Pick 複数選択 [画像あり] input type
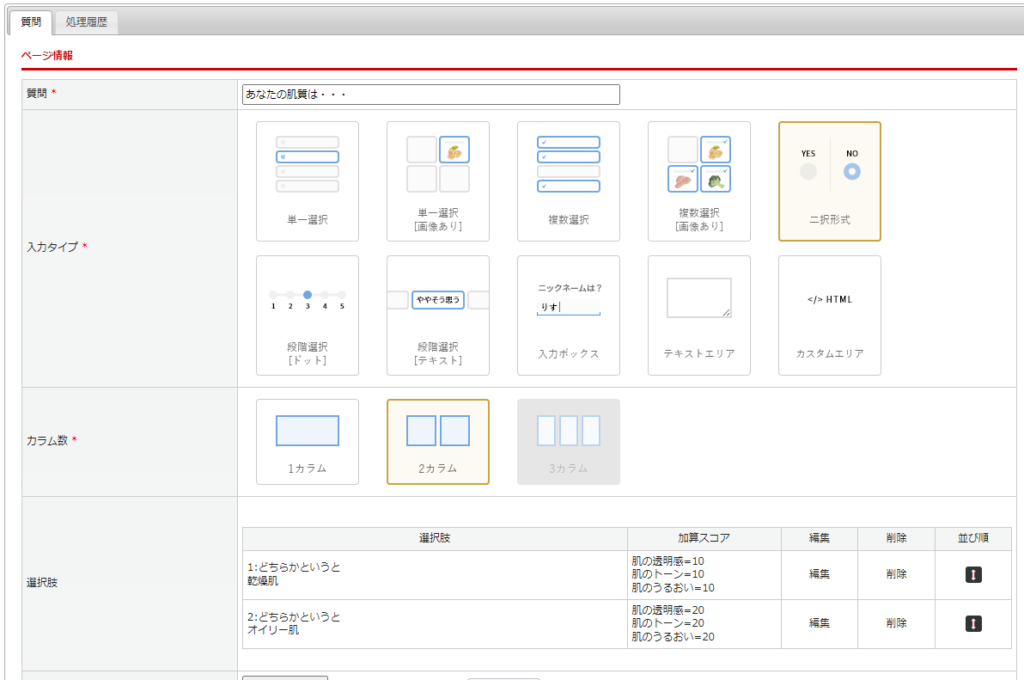Image resolution: width=1024 pixels, height=680 pixels. coord(699,181)
